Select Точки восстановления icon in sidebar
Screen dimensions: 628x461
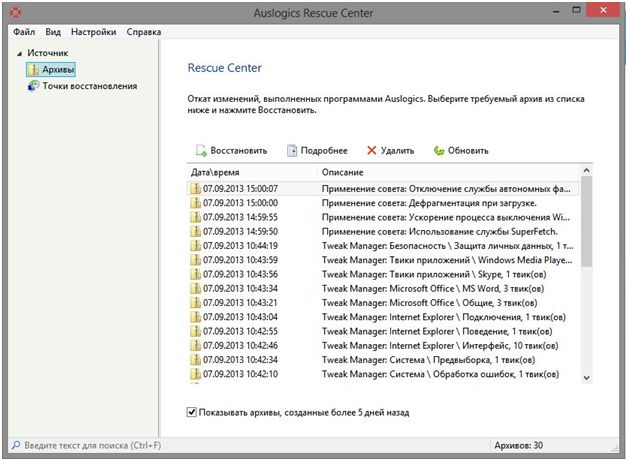point(34,86)
